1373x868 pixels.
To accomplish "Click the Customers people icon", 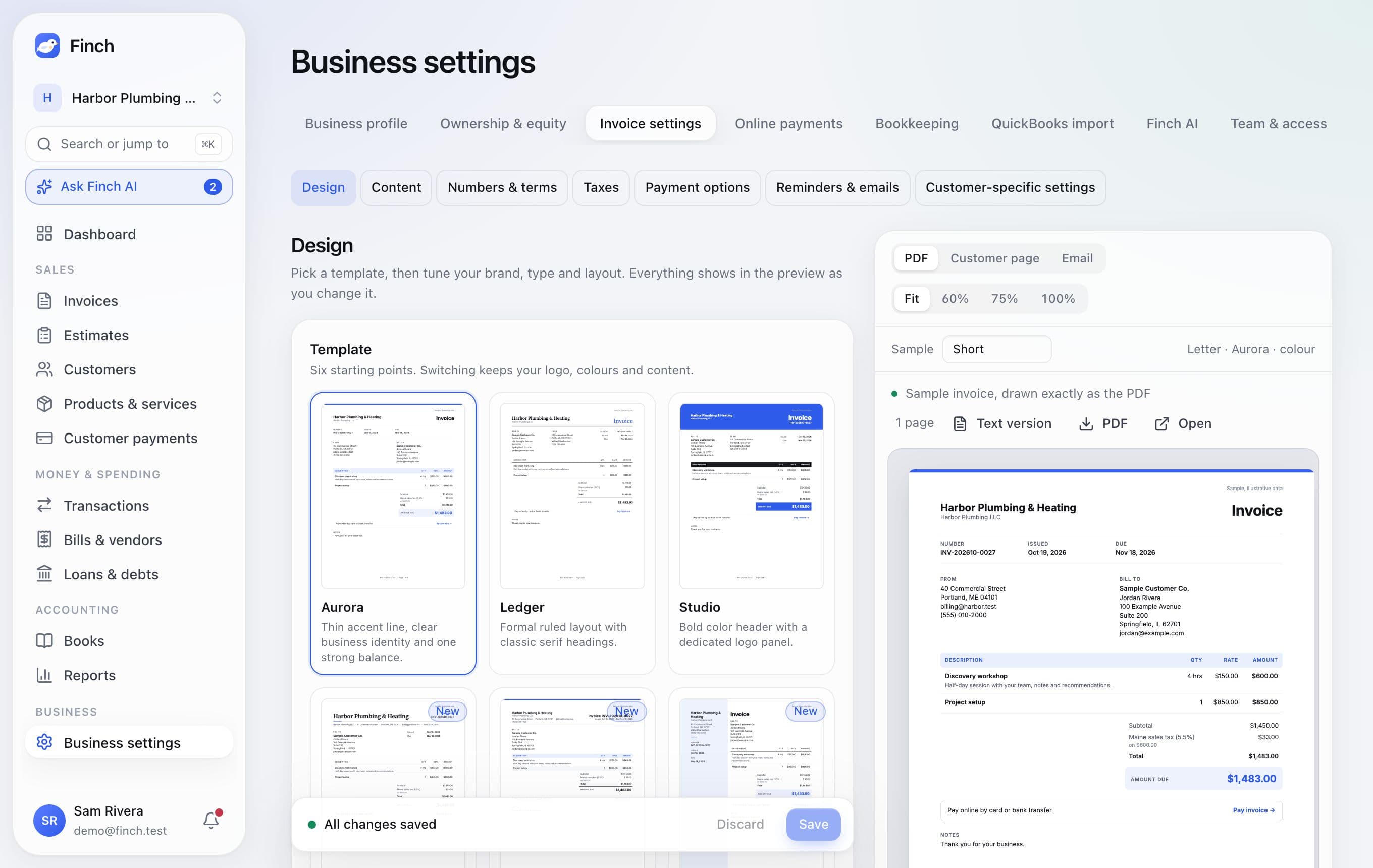I will coord(44,369).
